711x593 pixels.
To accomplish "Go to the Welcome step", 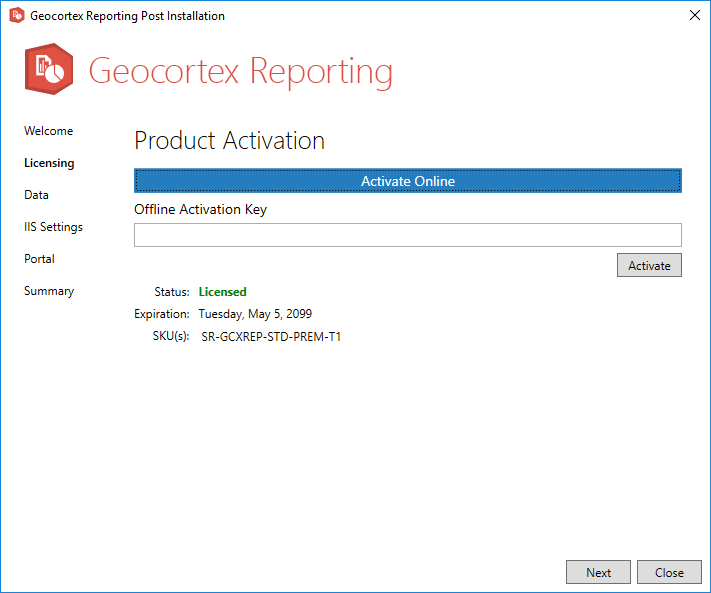I will tap(49, 131).
